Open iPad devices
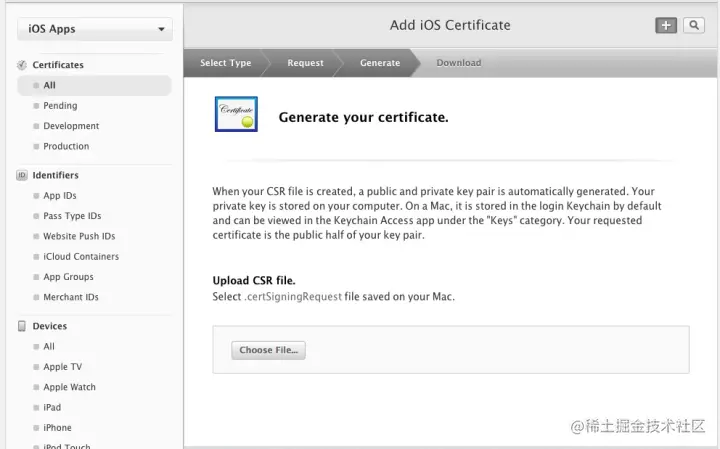720x449 pixels. tap(52, 407)
